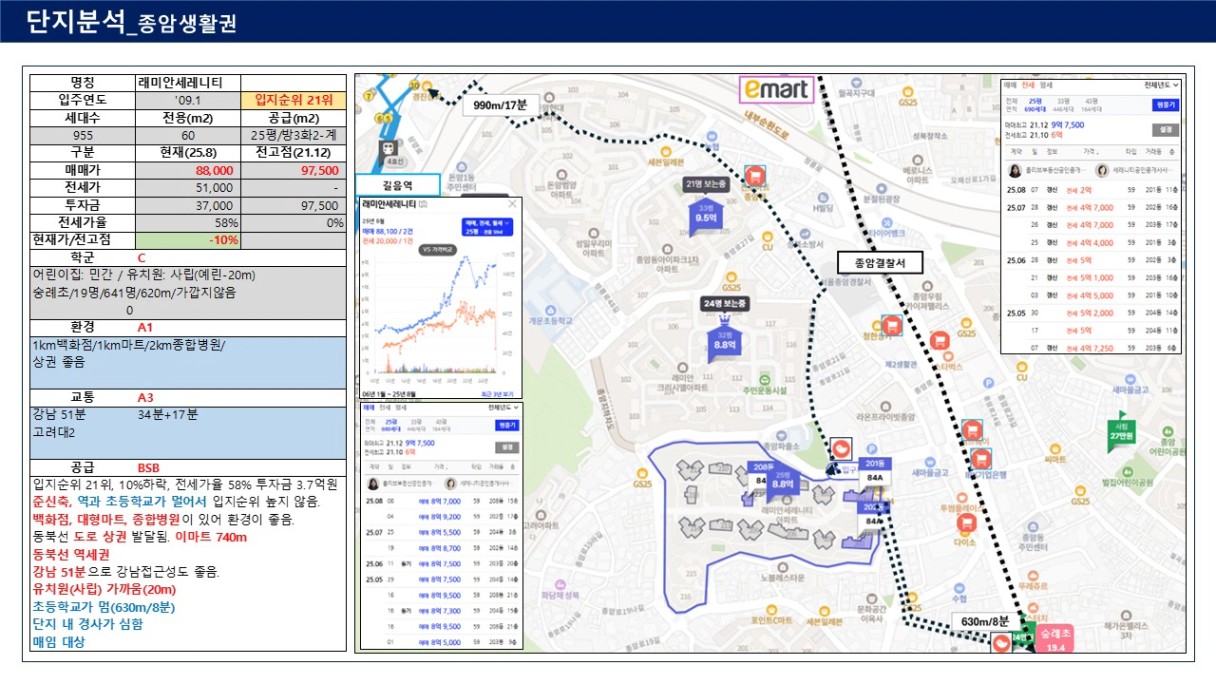
Task: Click the blue 평듣기 button in the 전세 transactions panel
Action: click(x=1166, y=104)
